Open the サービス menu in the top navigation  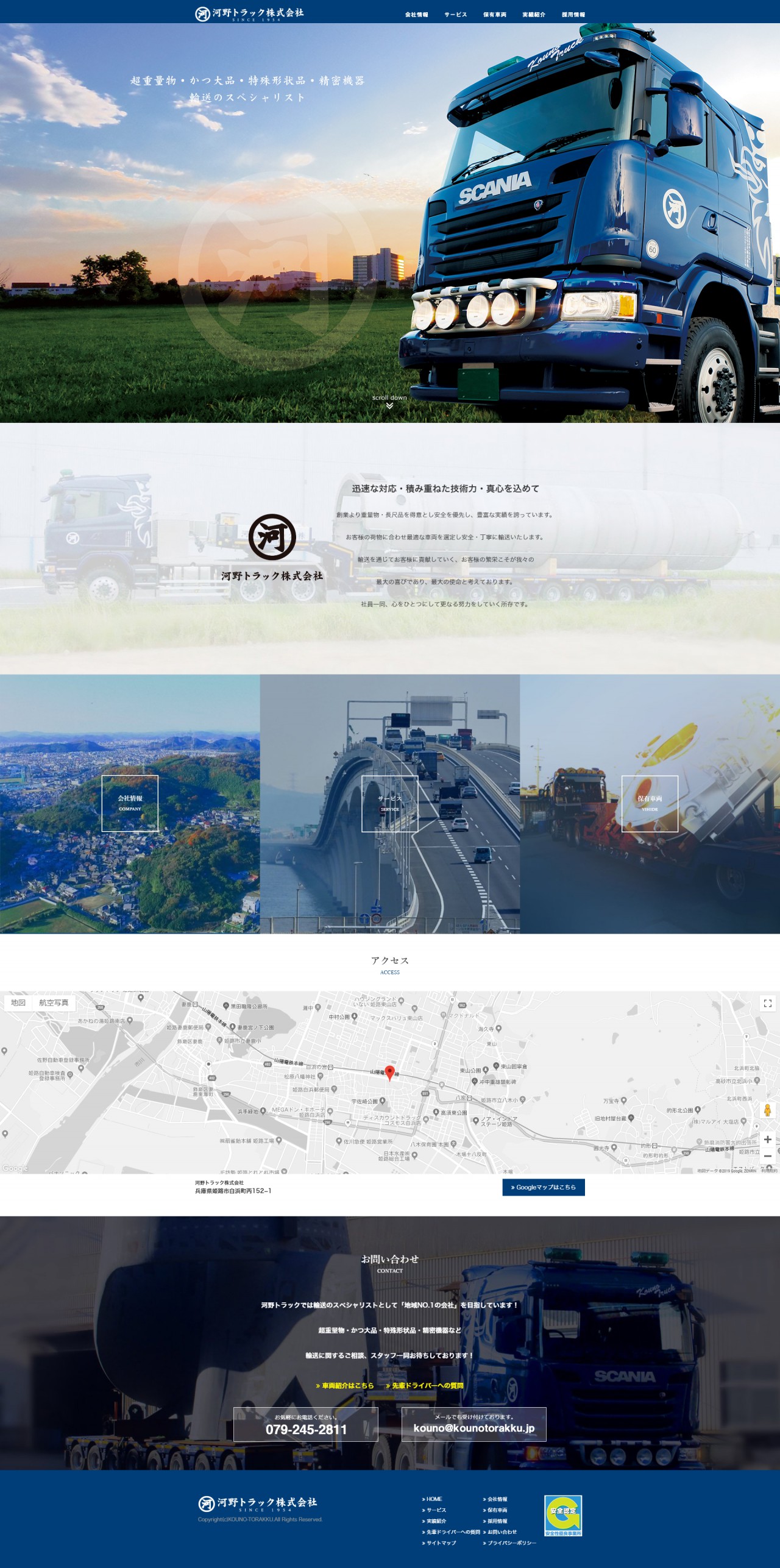pyautogui.click(x=455, y=15)
